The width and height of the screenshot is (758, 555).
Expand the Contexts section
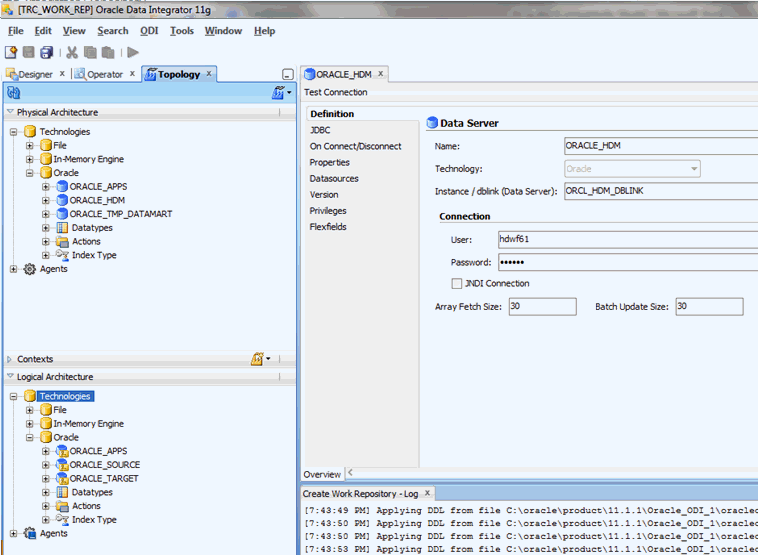(x=9, y=359)
